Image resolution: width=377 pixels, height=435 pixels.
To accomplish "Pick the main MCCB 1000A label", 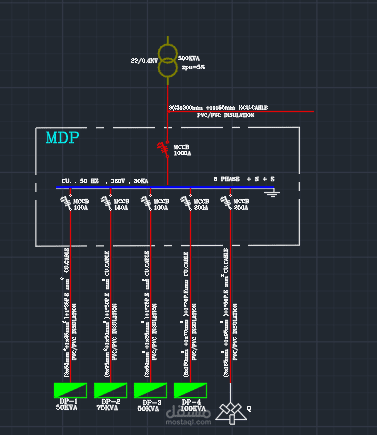I will (x=182, y=150).
